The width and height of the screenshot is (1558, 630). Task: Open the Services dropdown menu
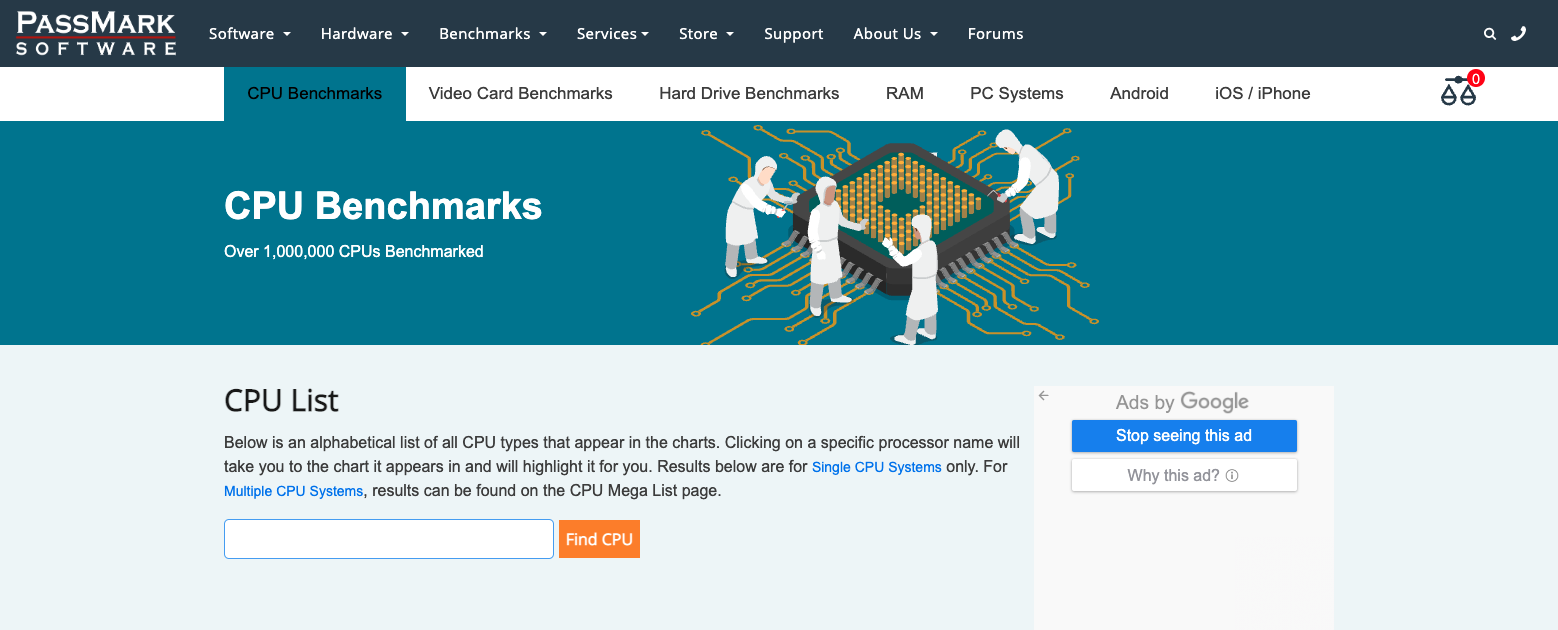[613, 34]
